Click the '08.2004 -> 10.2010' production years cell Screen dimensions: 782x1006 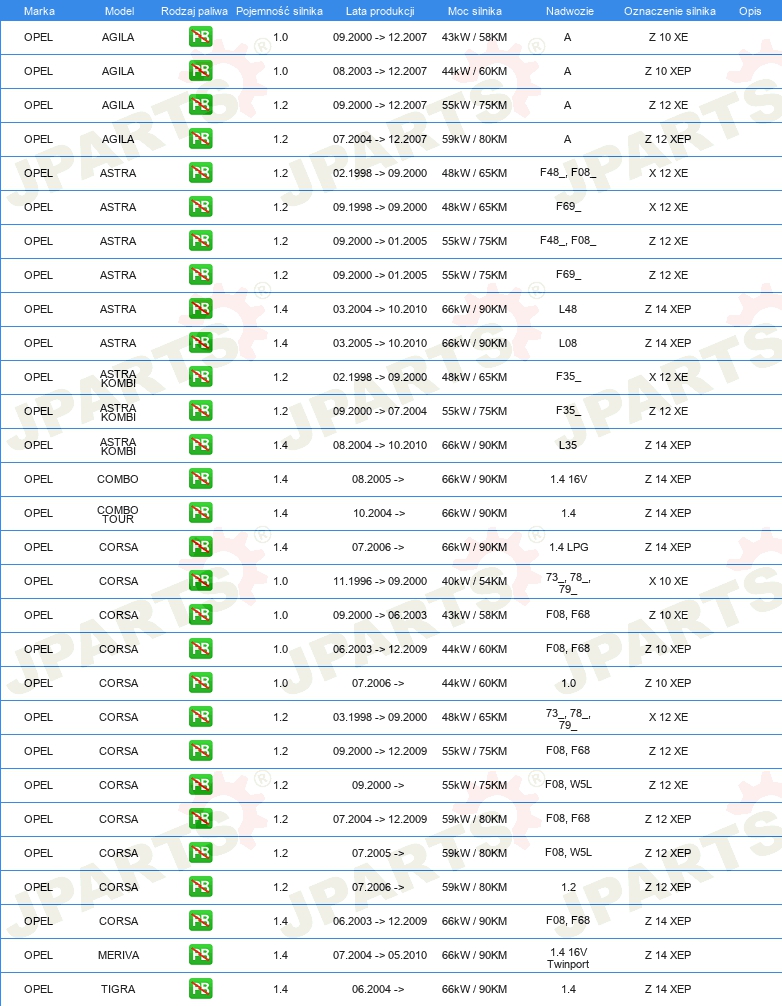380,445
